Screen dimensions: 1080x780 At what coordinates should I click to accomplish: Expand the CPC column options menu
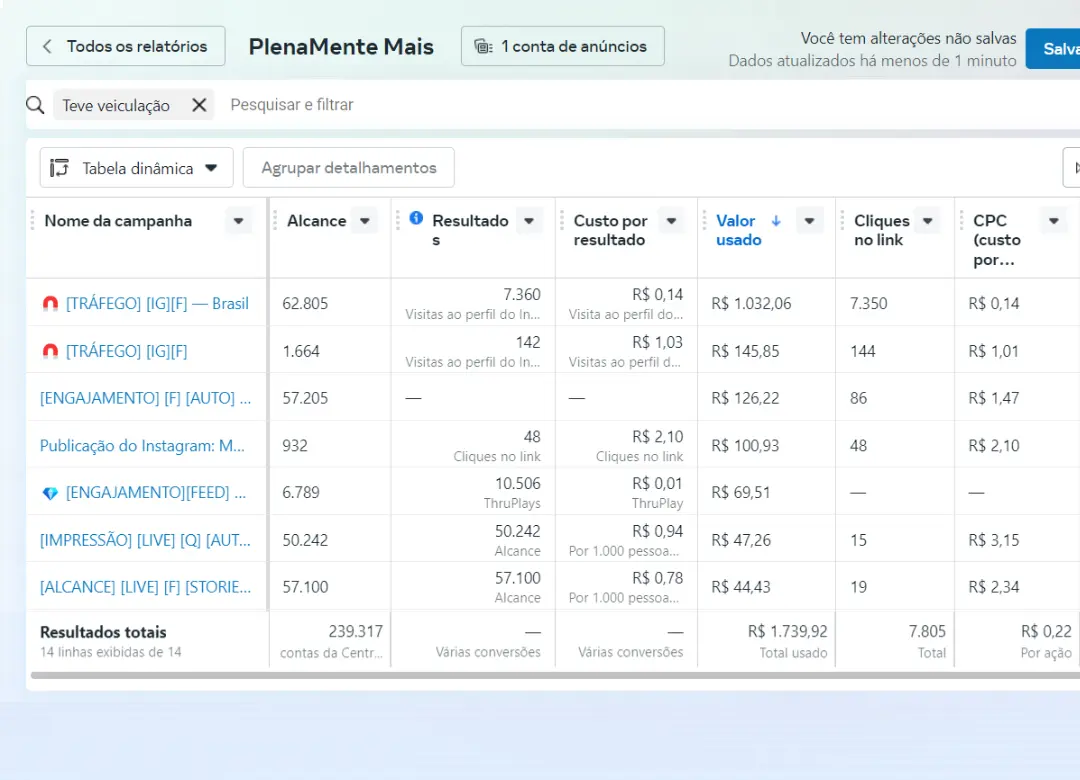[1053, 221]
